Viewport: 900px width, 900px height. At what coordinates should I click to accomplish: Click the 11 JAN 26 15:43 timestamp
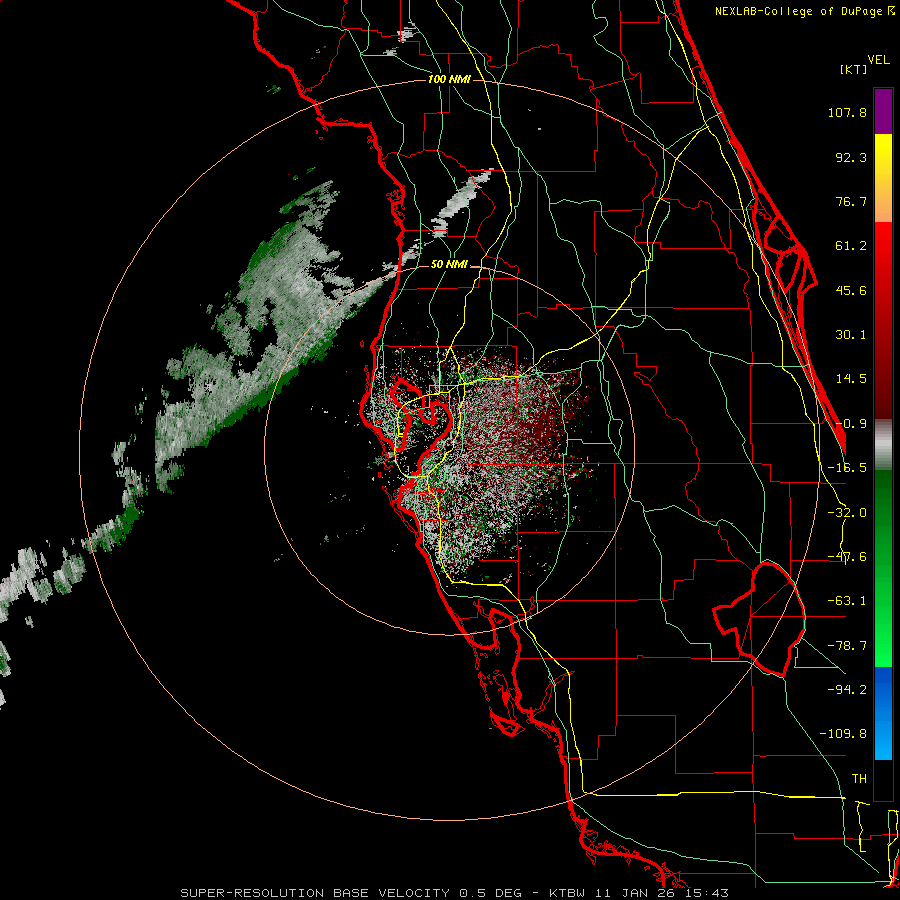click(x=662, y=893)
